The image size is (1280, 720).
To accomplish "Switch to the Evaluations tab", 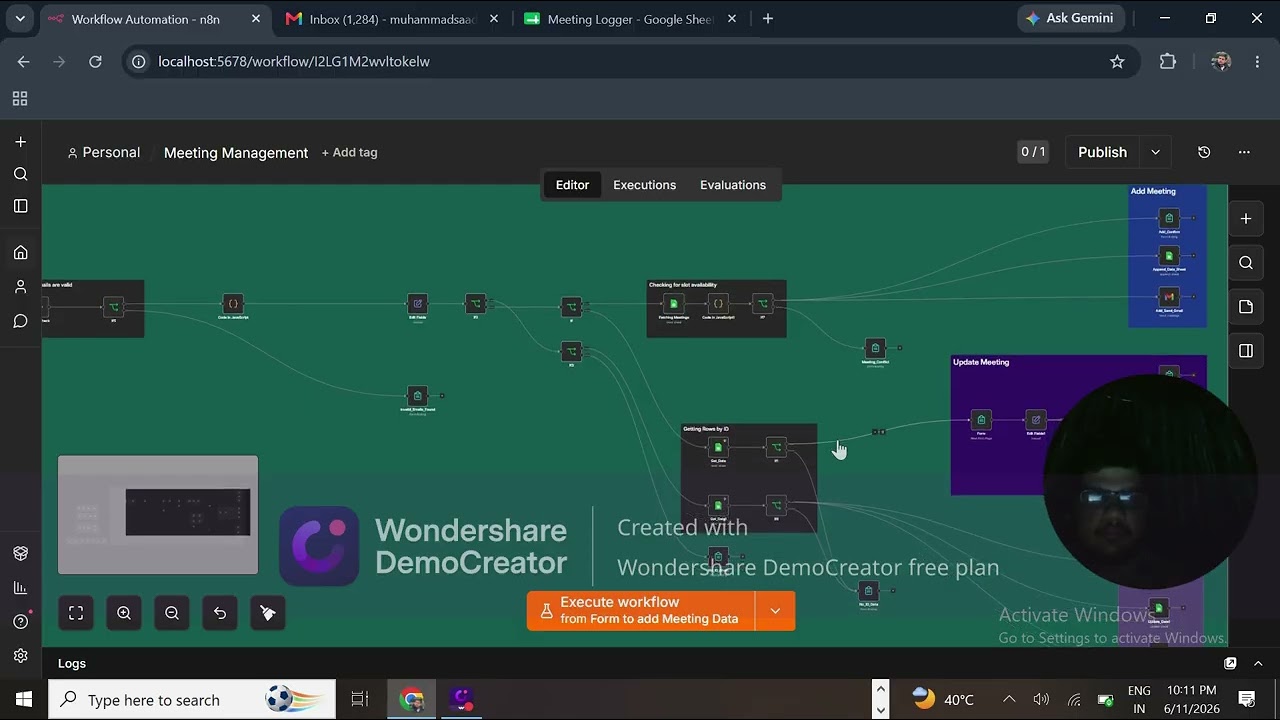I will [x=733, y=185].
